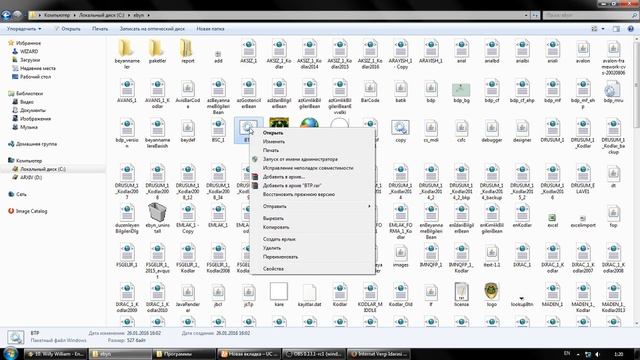Open the Windows Start button

click(10, 353)
